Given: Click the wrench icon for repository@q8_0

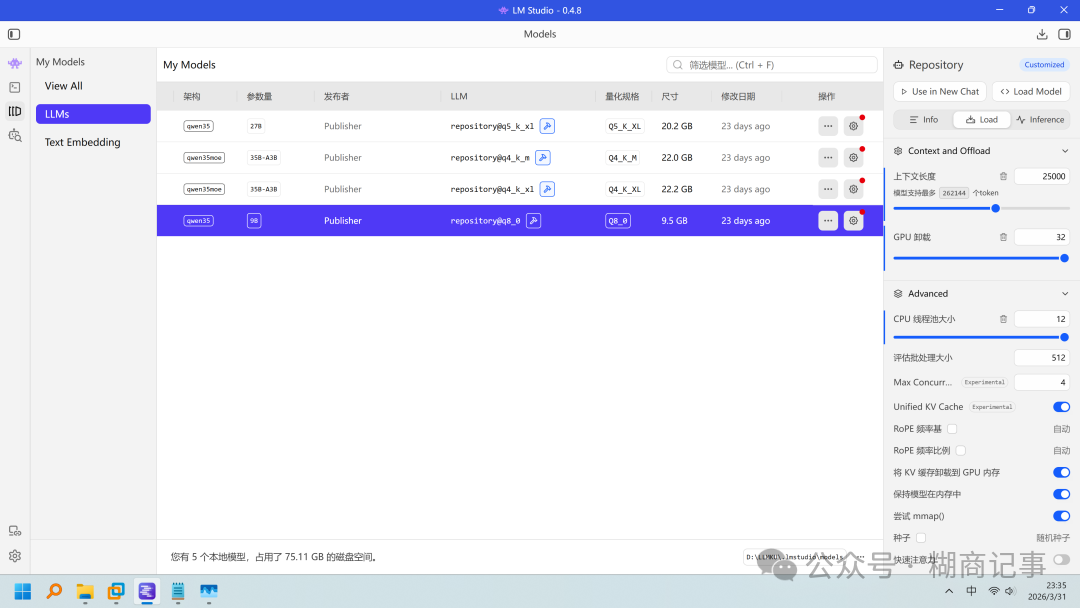Looking at the screenshot, I should [x=533, y=220].
